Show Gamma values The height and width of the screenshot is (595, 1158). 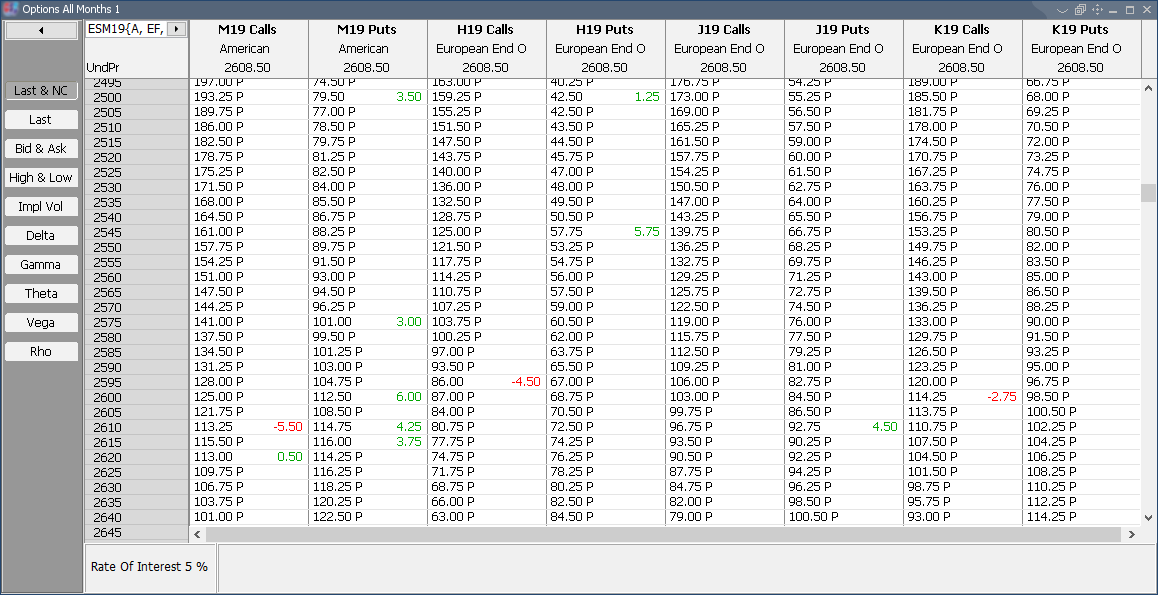point(41,264)
